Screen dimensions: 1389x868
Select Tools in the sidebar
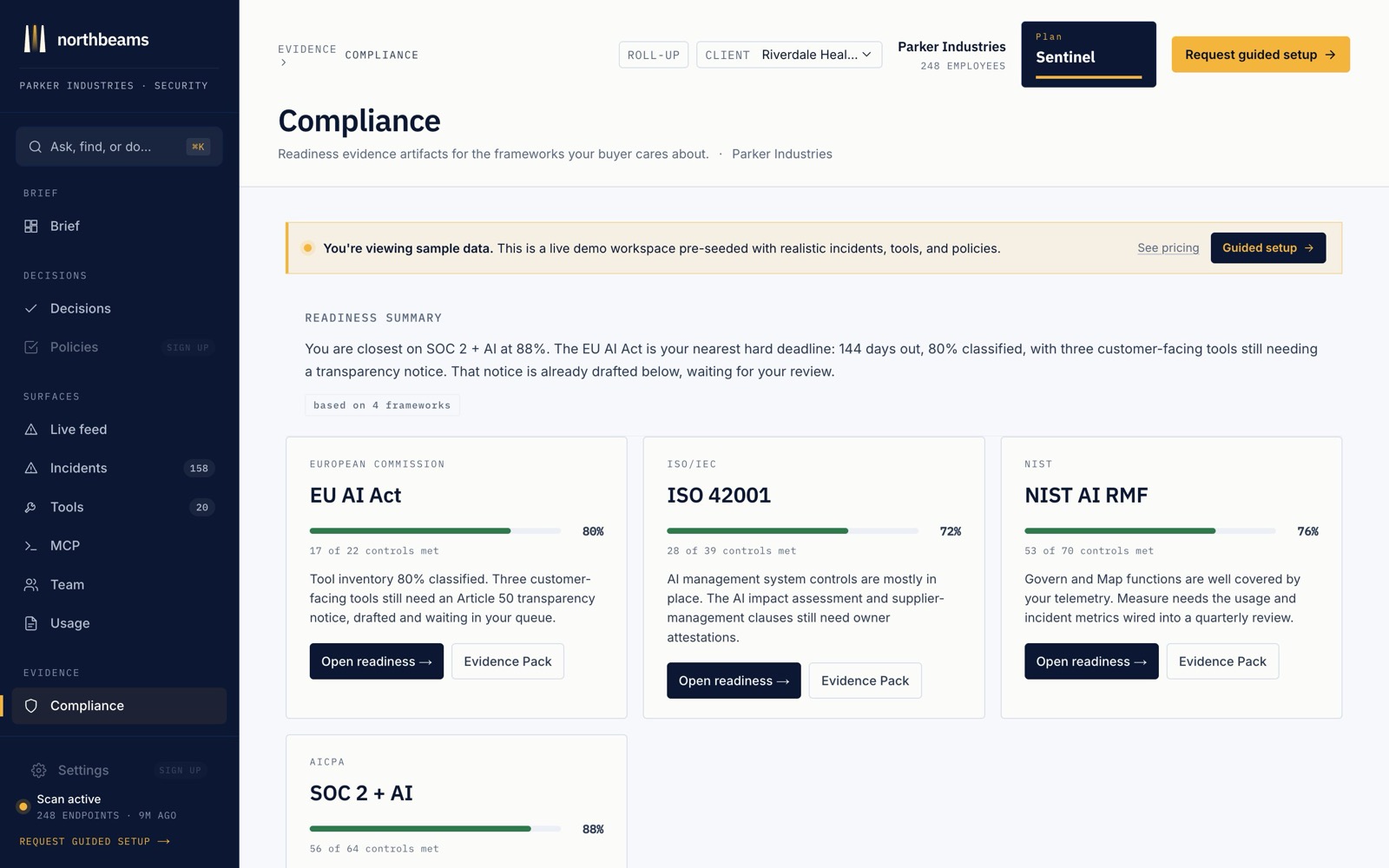119,507
